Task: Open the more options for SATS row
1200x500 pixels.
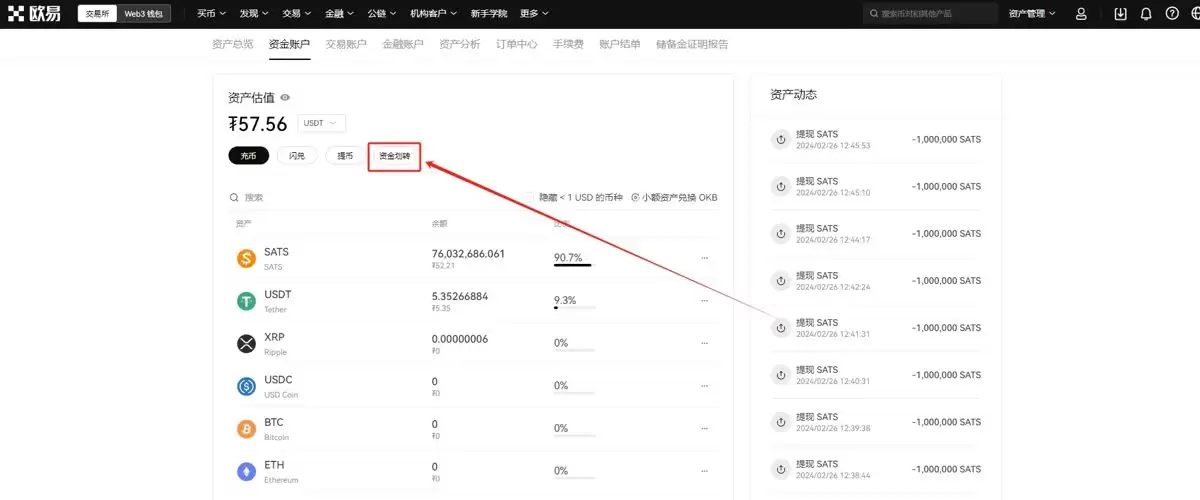Action: (704, 258)
